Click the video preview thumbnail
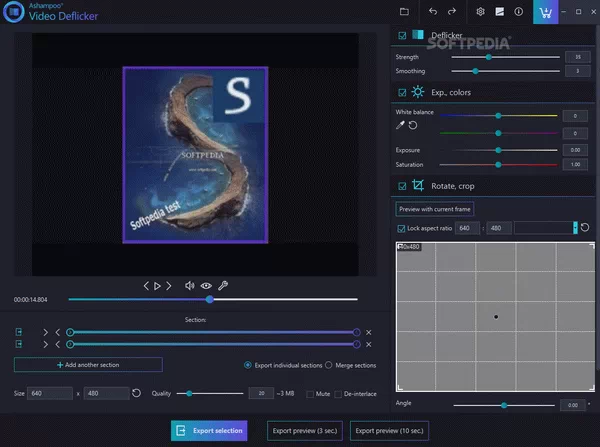This screenshot has height=447, width=600. [x=195, y=155]
